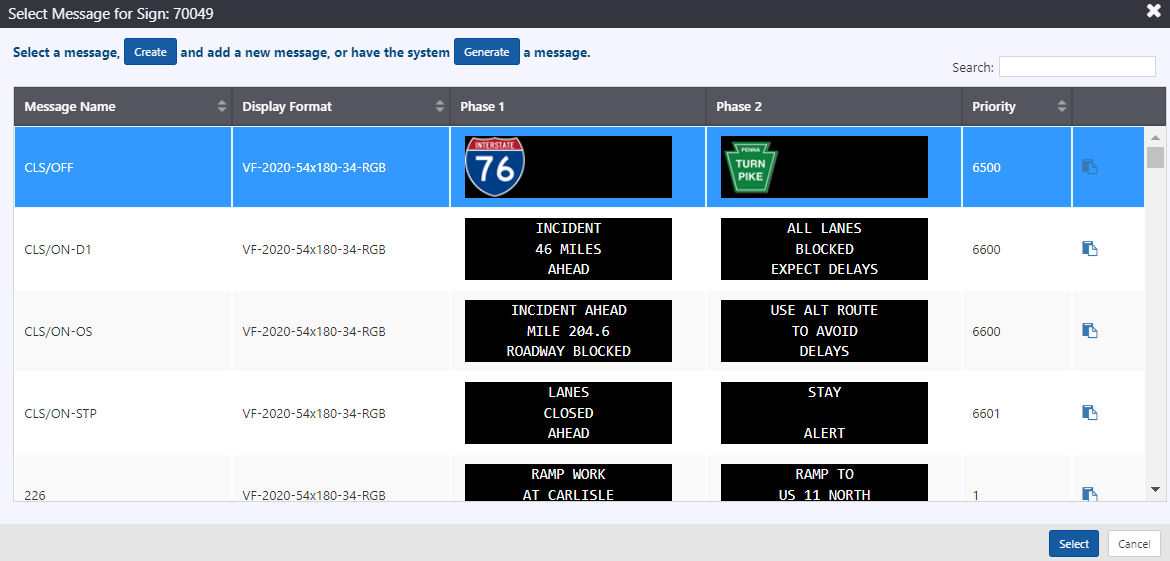Open the Interstate 76 Phase 1 preview

(568, 167)
